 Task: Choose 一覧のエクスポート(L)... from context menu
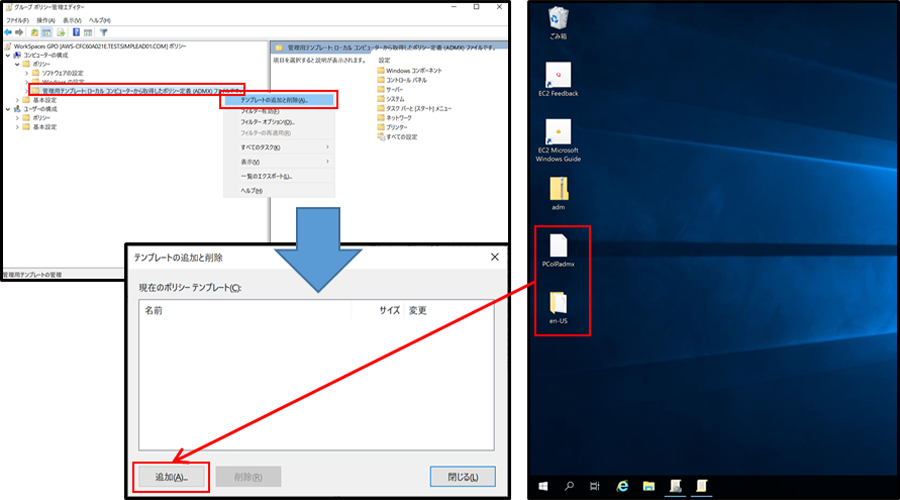click(x=279, y=176)
